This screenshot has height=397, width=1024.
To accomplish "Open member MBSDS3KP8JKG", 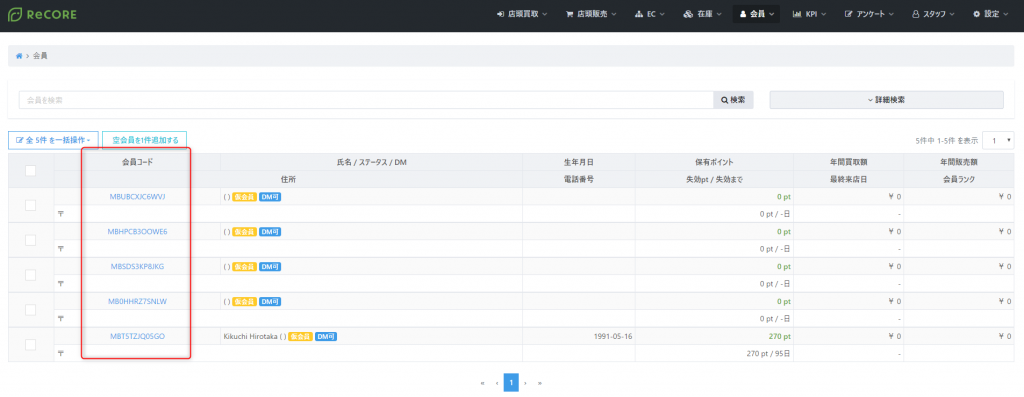I will tap(138, 266).
